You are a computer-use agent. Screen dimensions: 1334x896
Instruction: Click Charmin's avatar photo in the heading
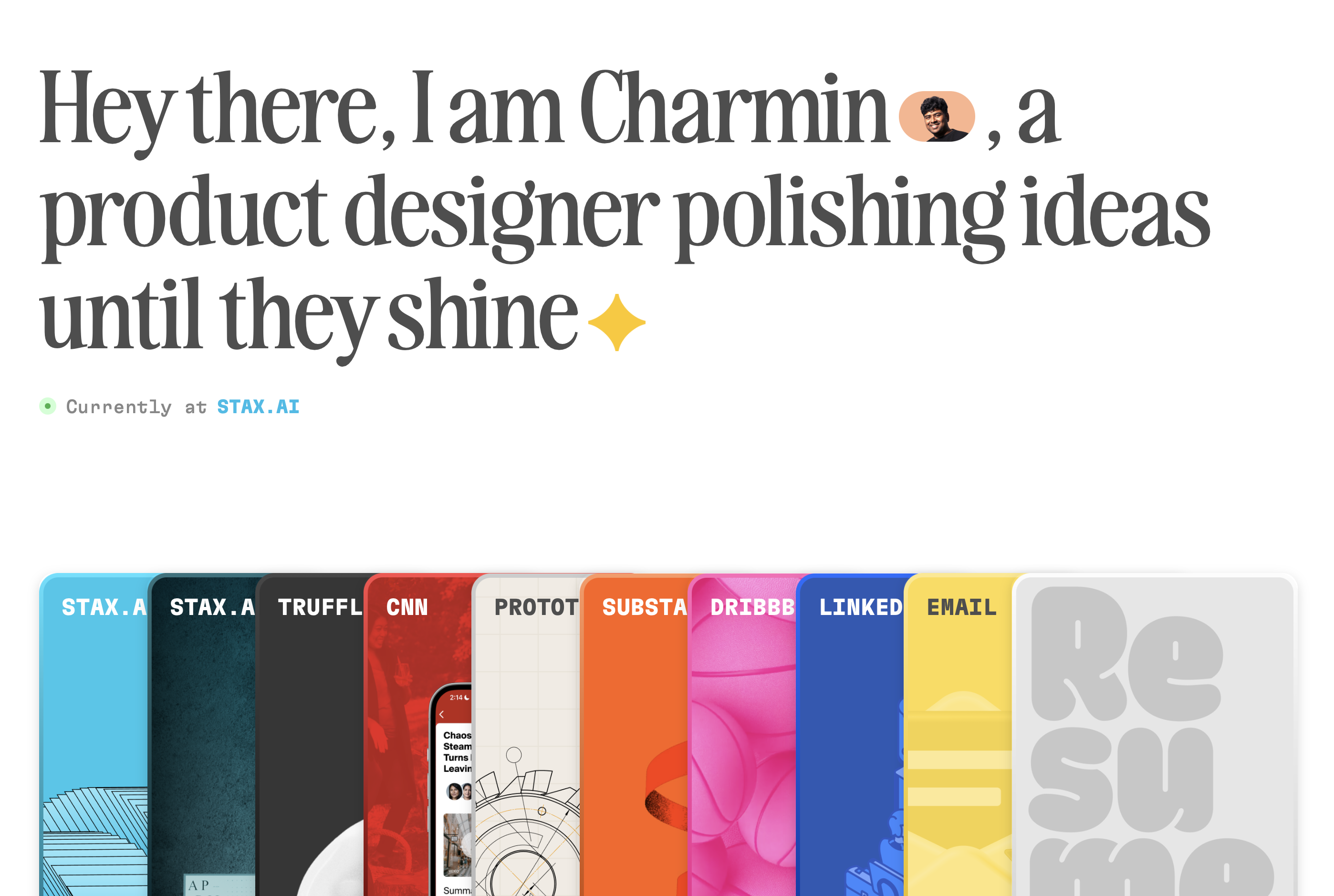pos(937,116)
